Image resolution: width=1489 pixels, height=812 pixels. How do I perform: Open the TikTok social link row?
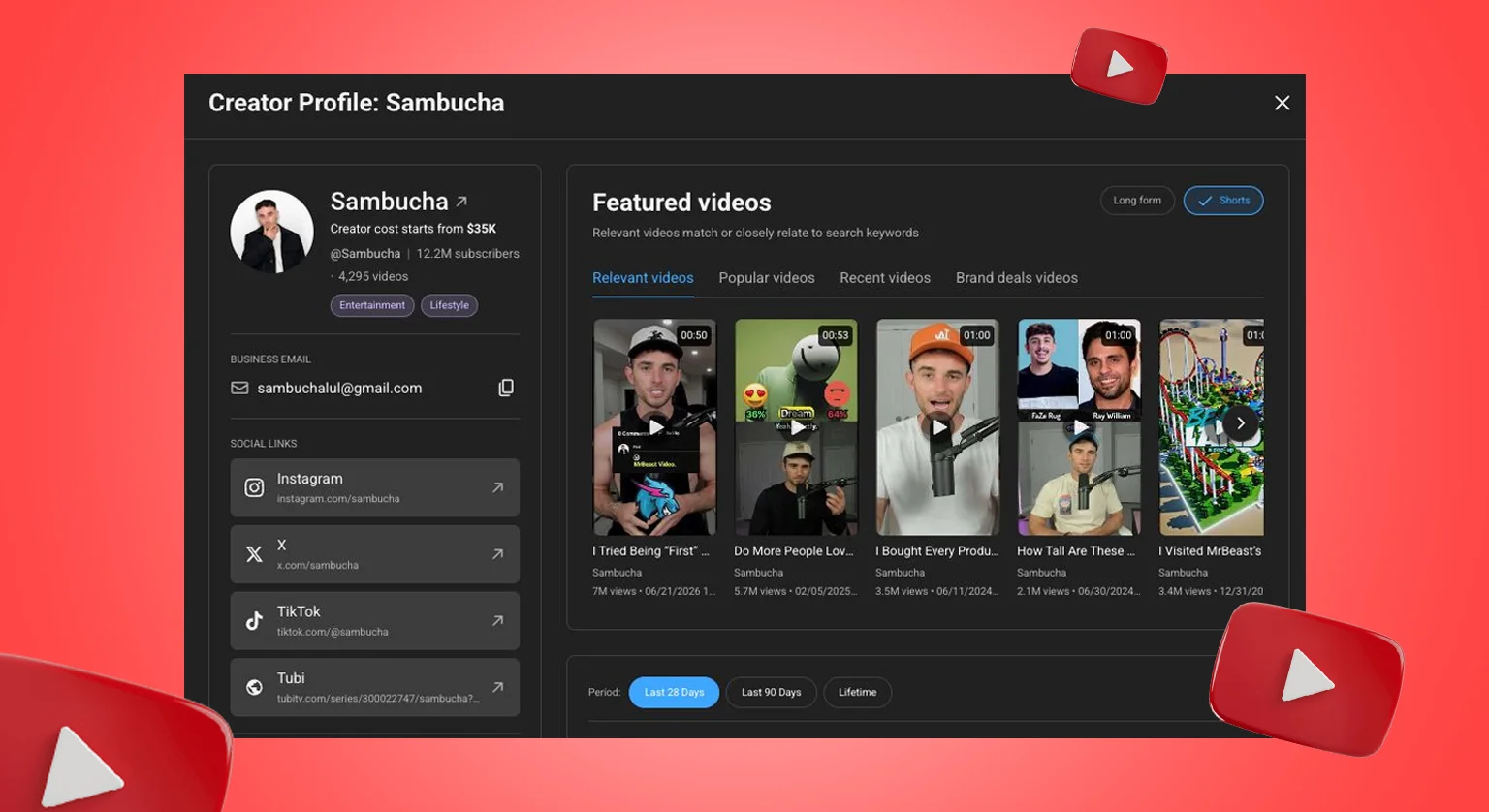pos(375,621)
